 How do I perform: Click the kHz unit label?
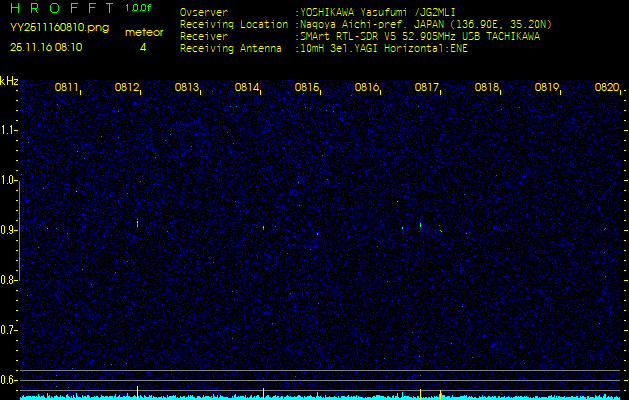9,81
